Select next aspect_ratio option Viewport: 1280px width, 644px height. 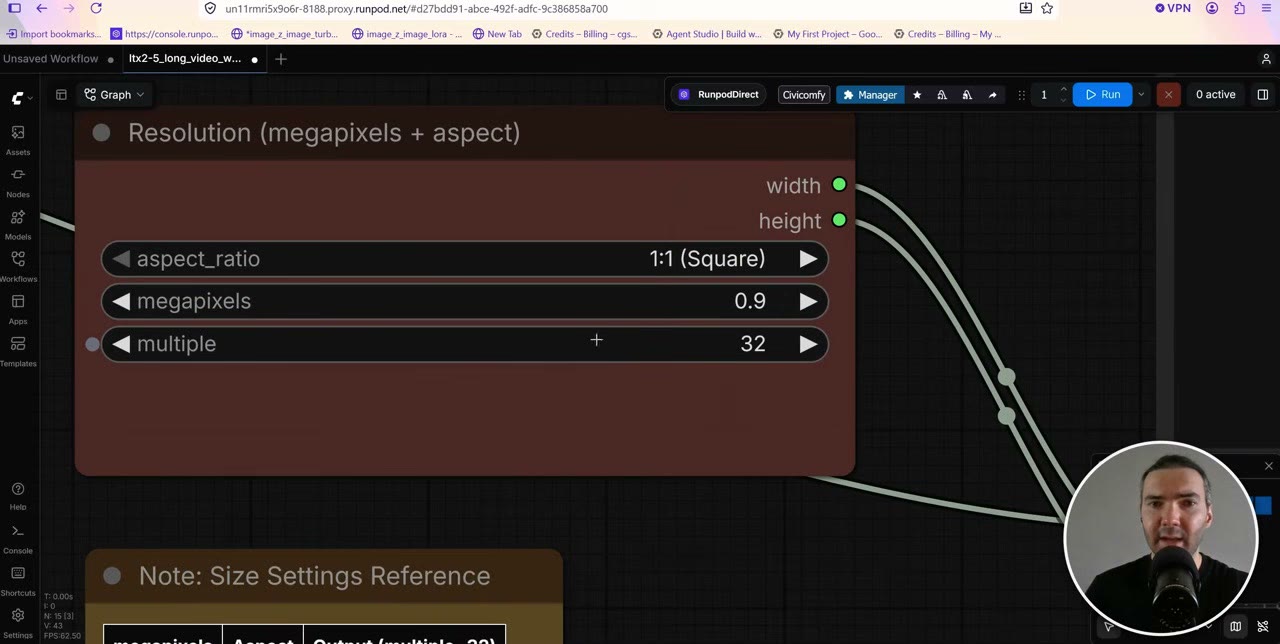click(x=808, y=259)
